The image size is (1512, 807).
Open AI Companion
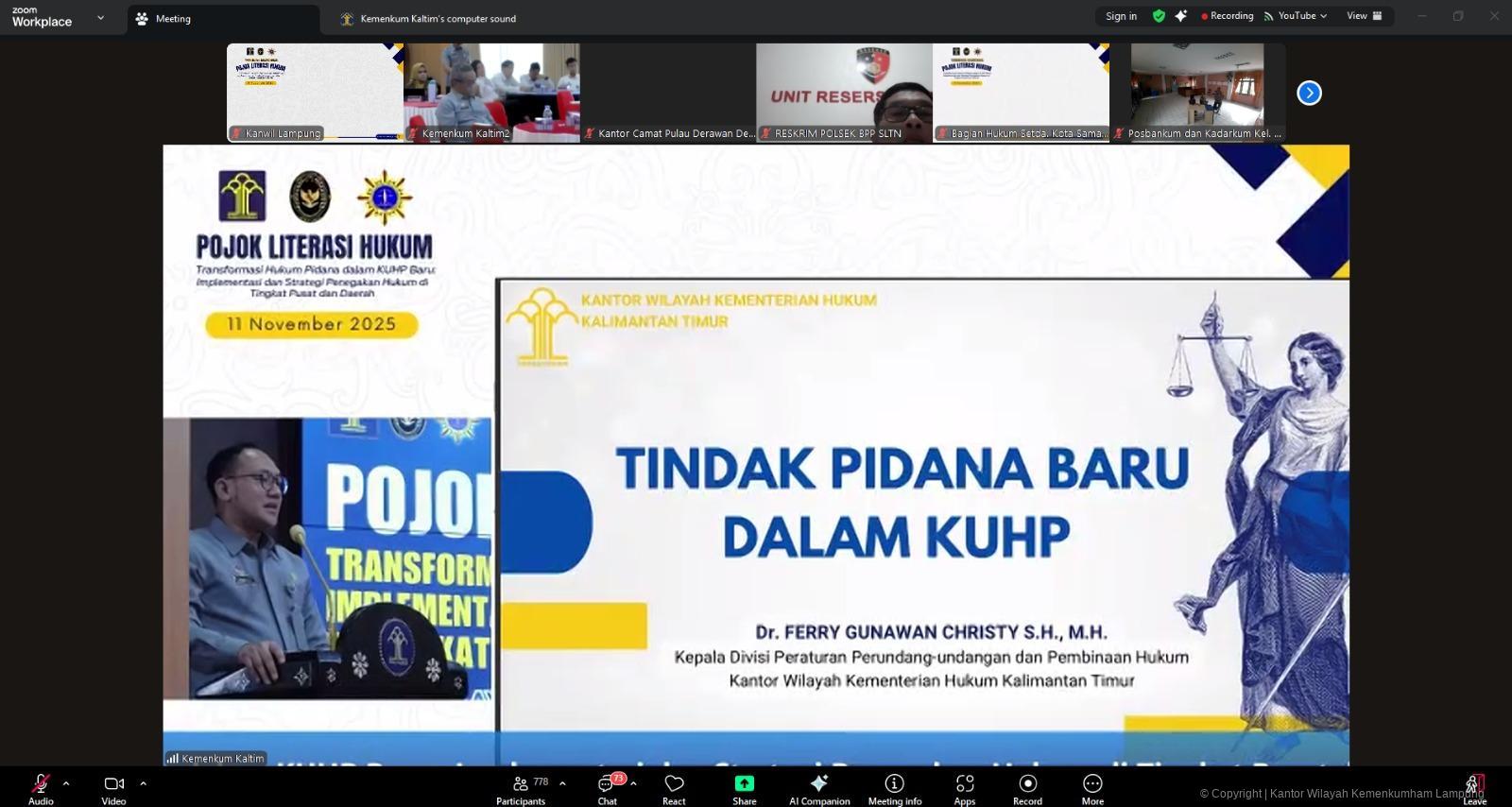click(819, 788)
